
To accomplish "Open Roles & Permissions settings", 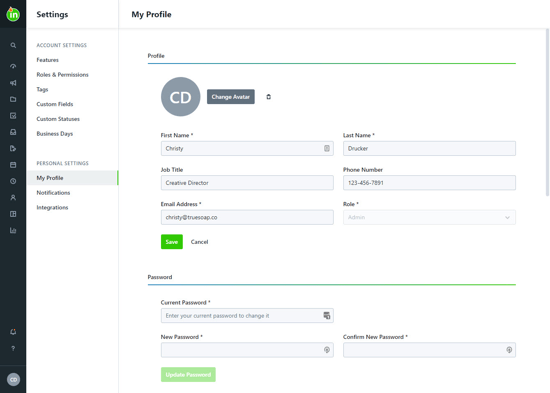I will click(x=62, y=75).
